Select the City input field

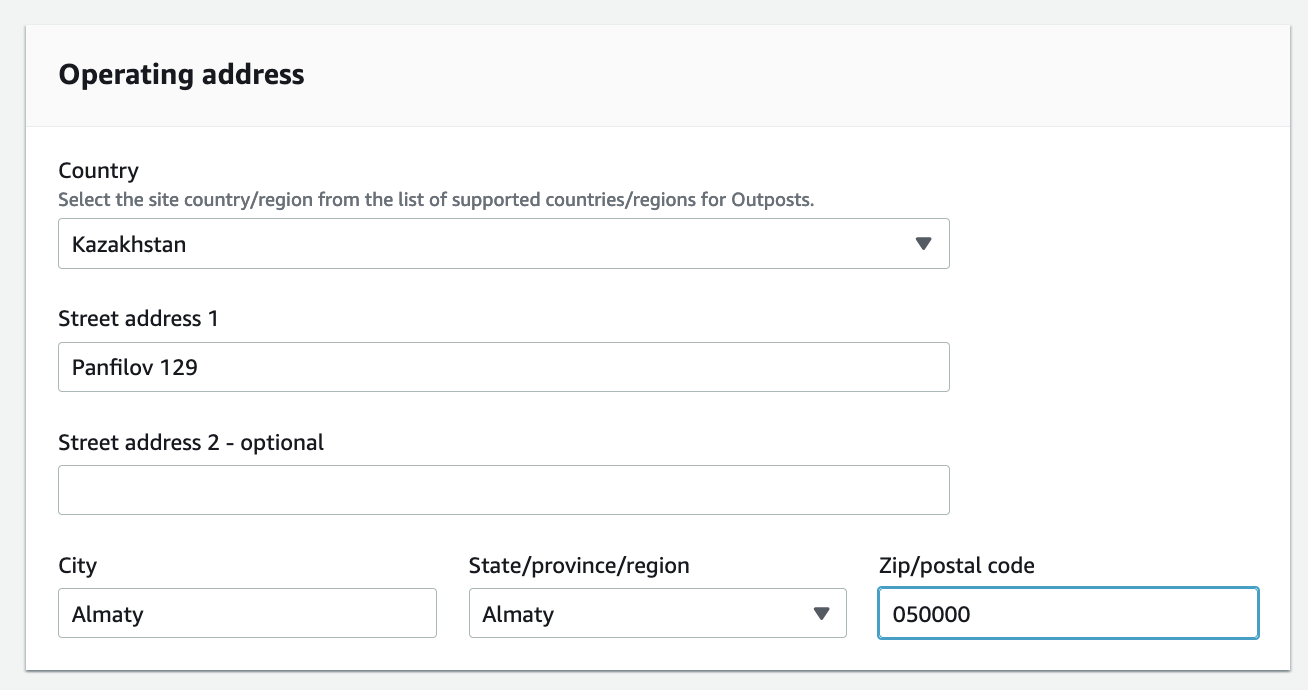(x=247, y=614)
